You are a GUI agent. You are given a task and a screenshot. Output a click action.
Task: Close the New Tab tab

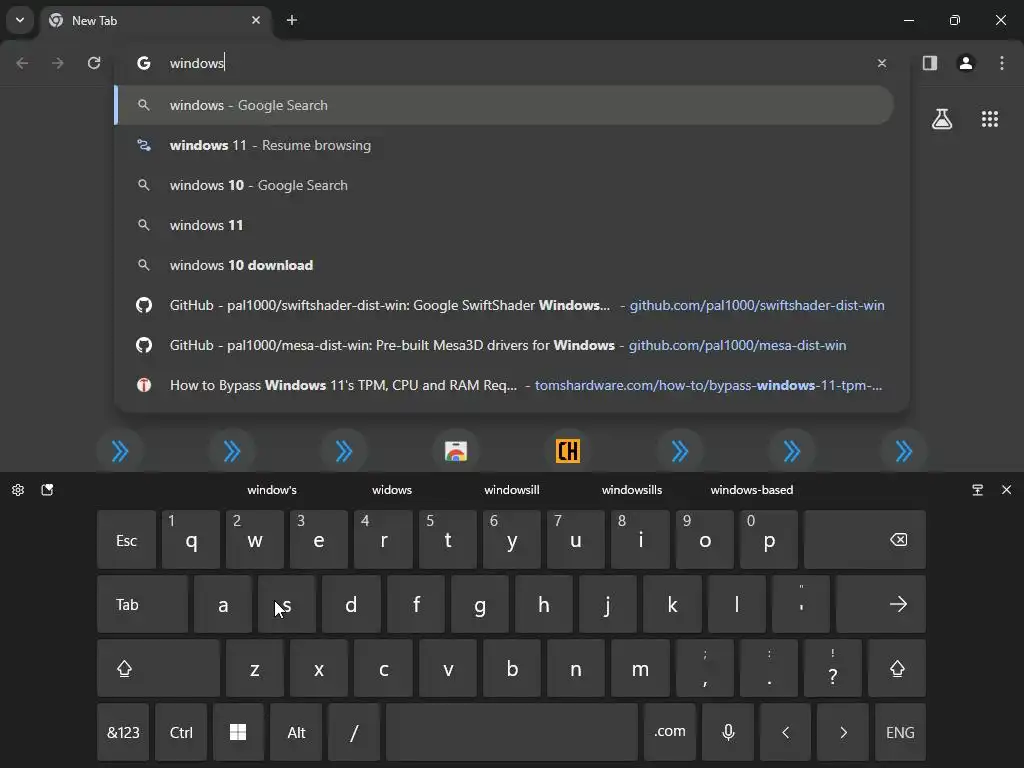pos(256,20)
